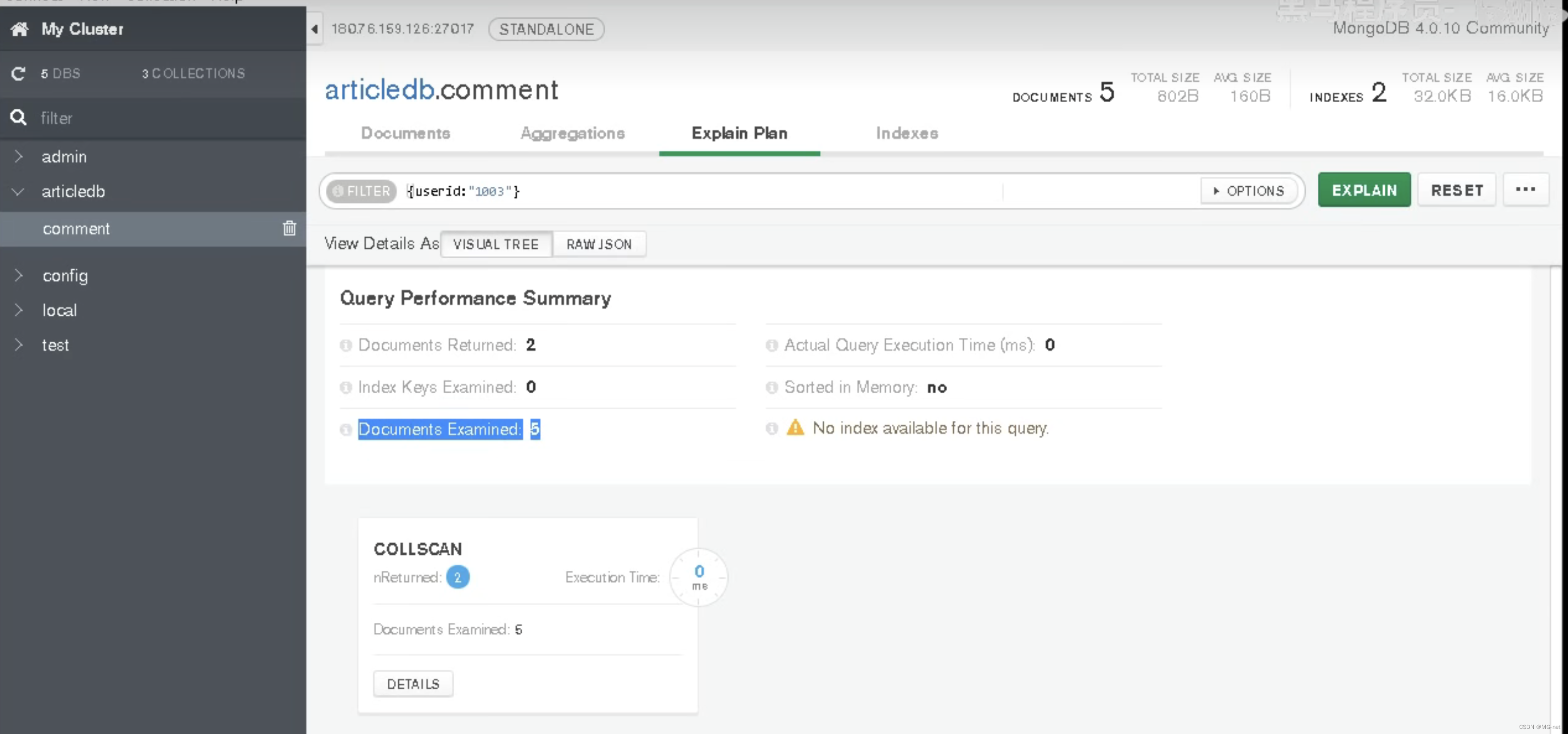Screen dimensions: 1568x734
Task: Click info icon beside Documents Returned
Action: [346, 346]
